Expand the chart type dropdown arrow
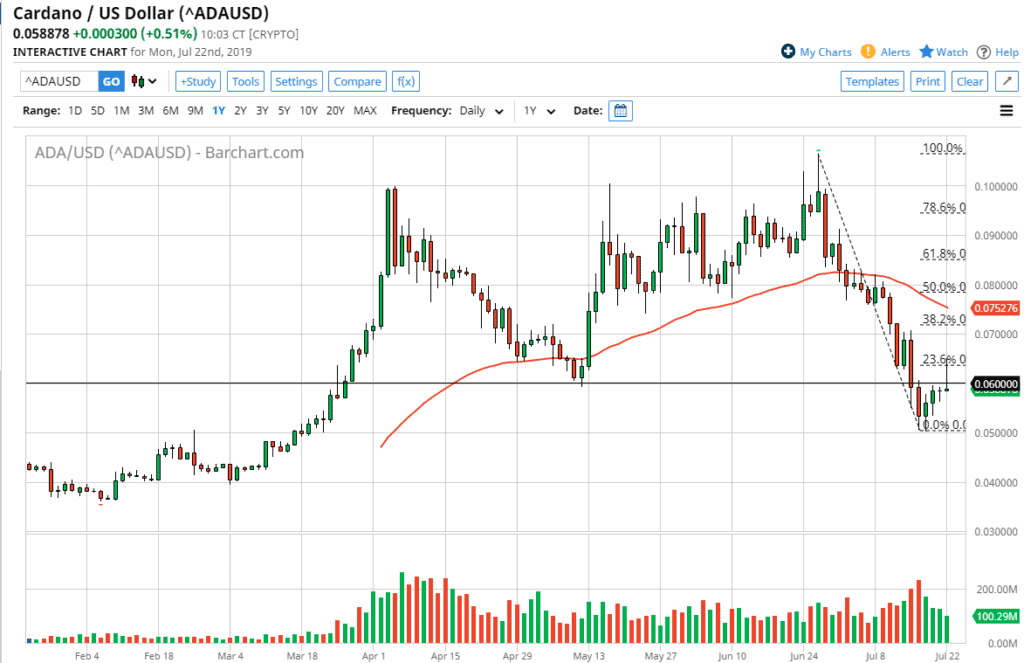The height and width of the screenshot is (663, 1024). click(x=153, y=82)
